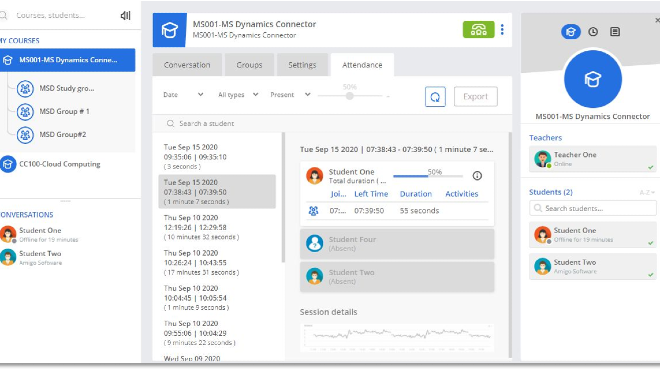Click the Search a student field

(x=333, y=123)
